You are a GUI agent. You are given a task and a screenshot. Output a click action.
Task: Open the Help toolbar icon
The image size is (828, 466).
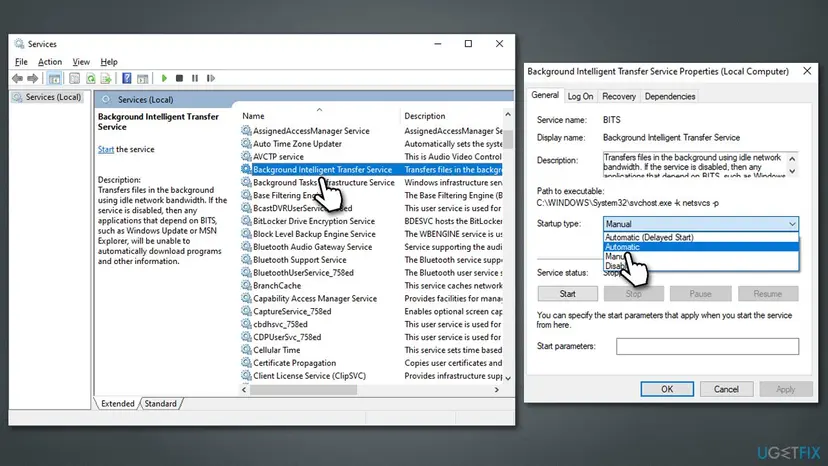pos(127,78)
